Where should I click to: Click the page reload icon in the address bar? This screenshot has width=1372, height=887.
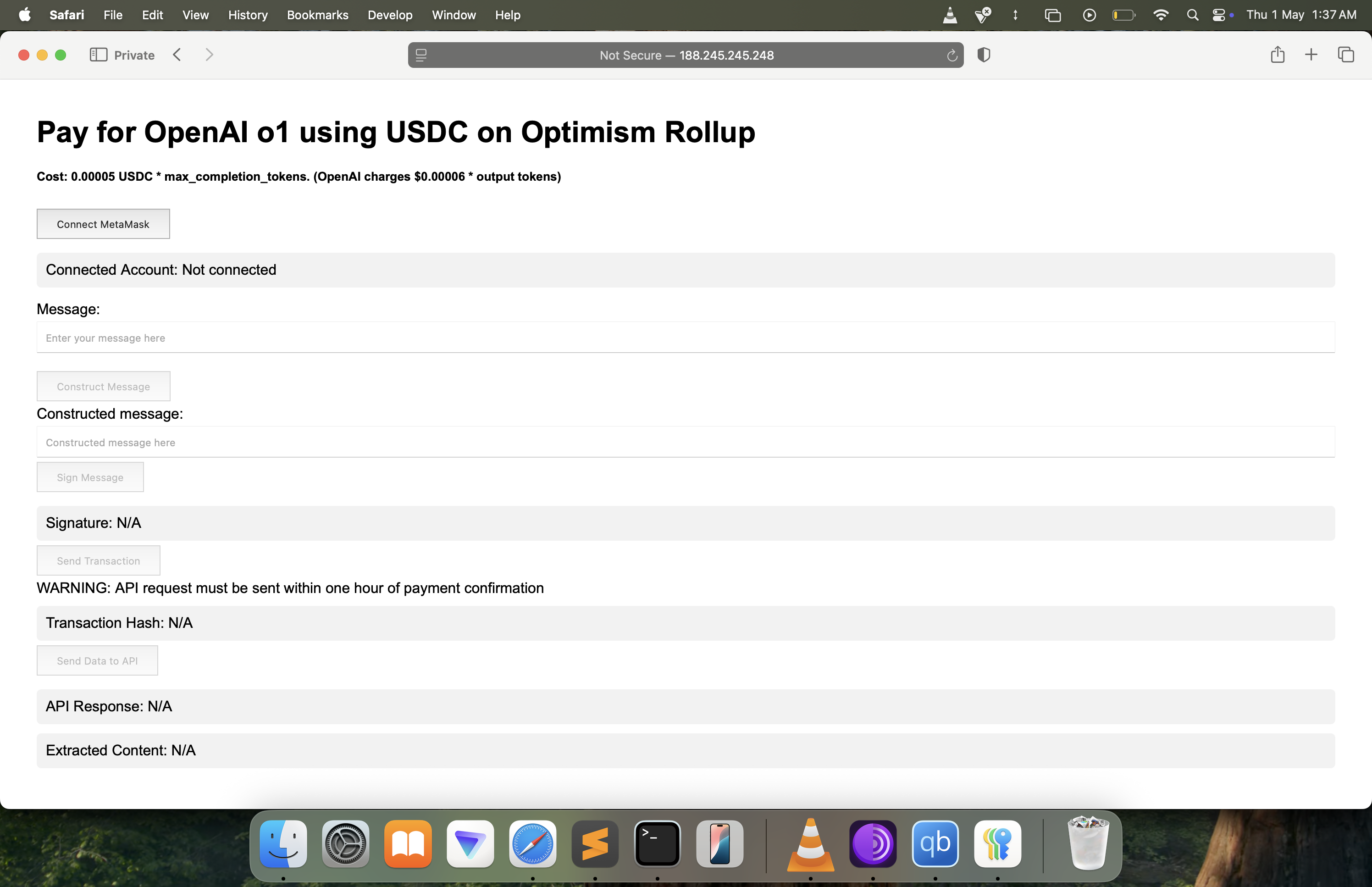[952, 55]
